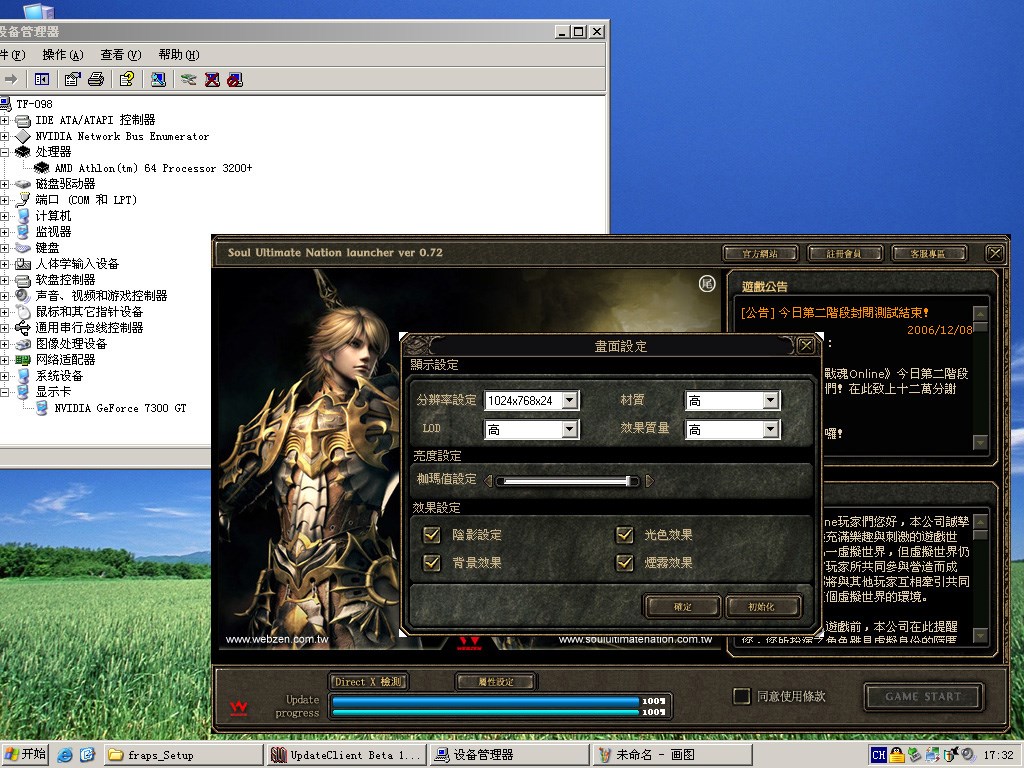Open the 效果質量 effect quality dropdown

pos(771,429)
